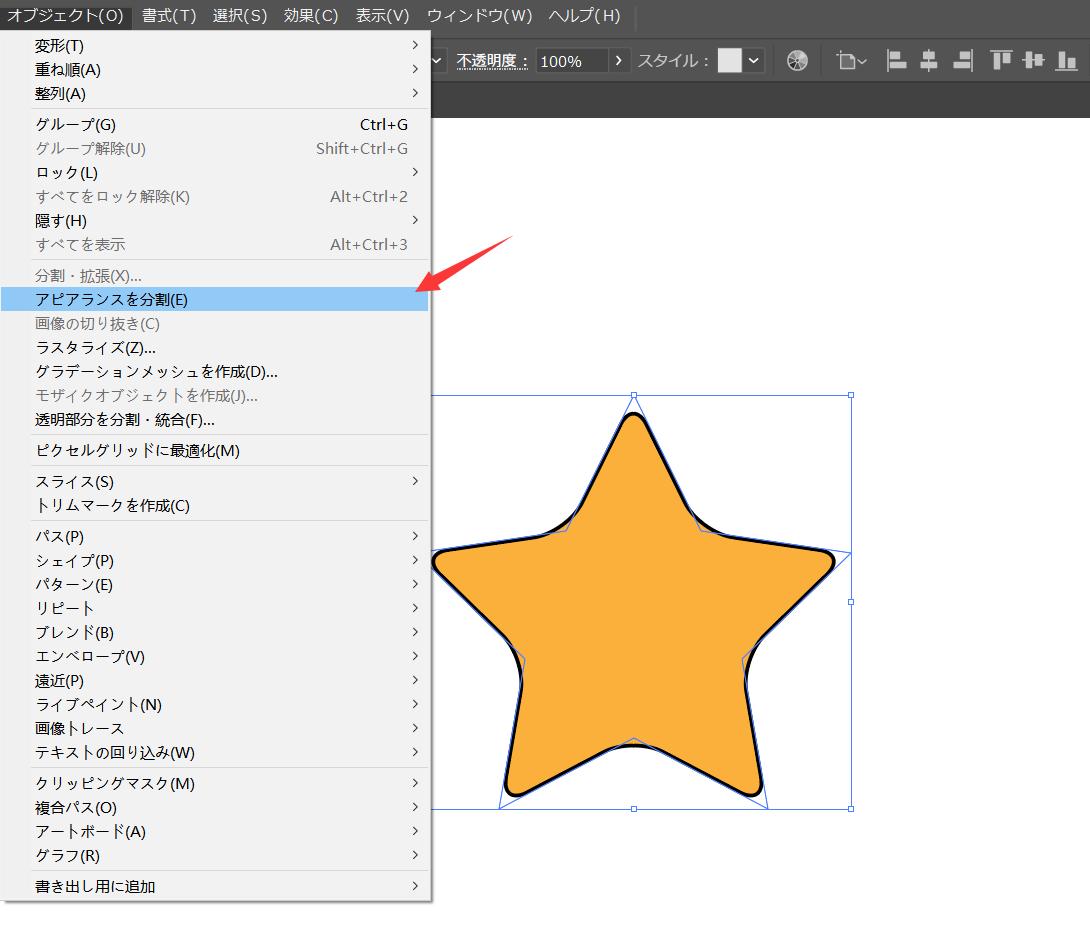Click the top-center bounding box handle
Image resolution: width=1090 pixels, height=942 pixels.
coord(634,395)
